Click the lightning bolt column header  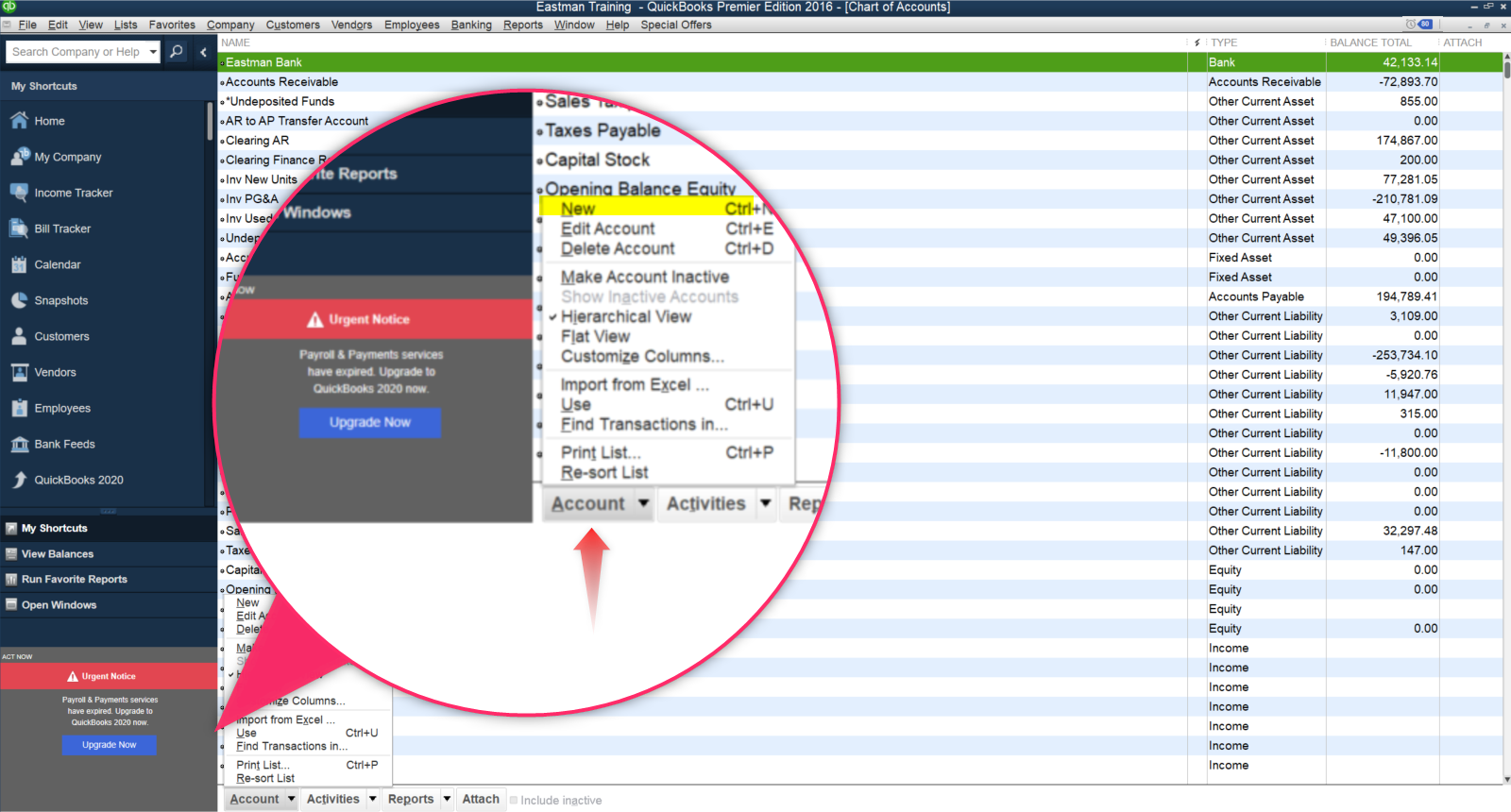[x=1197, y=42]
